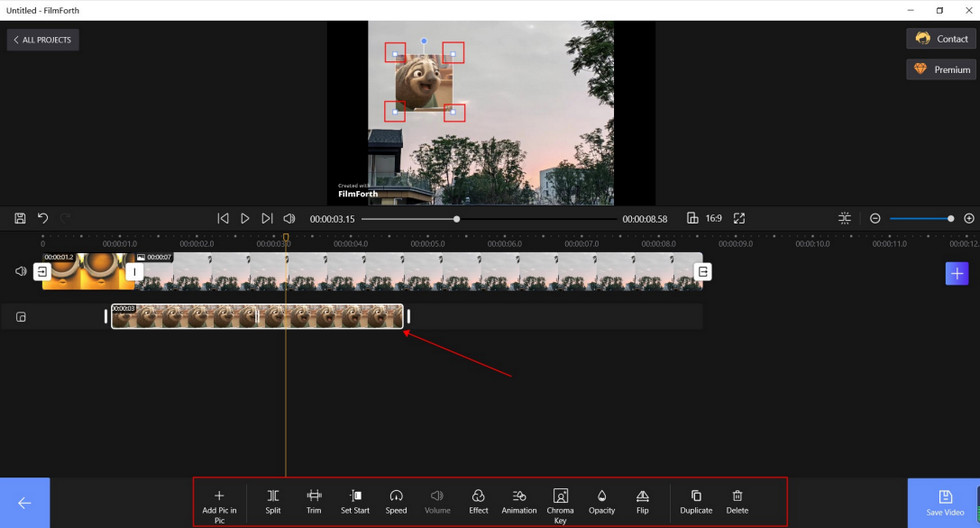The width and height of the screenshot is (980, 528).
Task: Select the Split tool
Action: click(273, 502)
